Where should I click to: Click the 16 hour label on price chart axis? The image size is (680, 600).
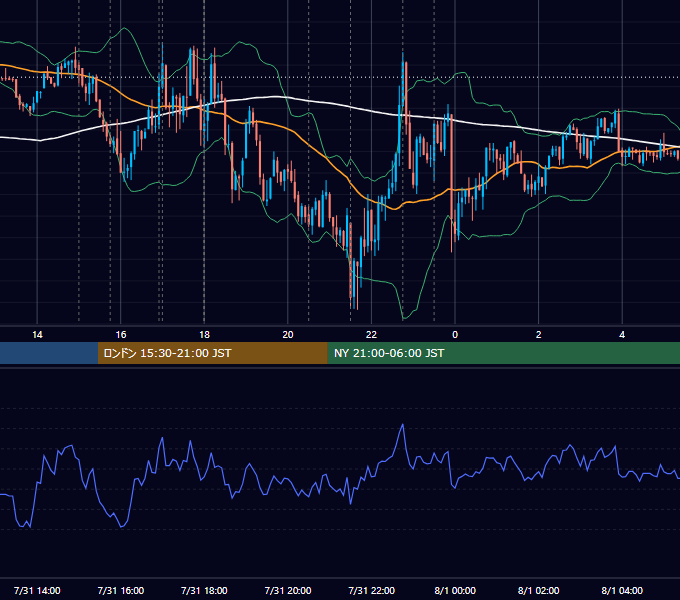(x=121, y=335)
